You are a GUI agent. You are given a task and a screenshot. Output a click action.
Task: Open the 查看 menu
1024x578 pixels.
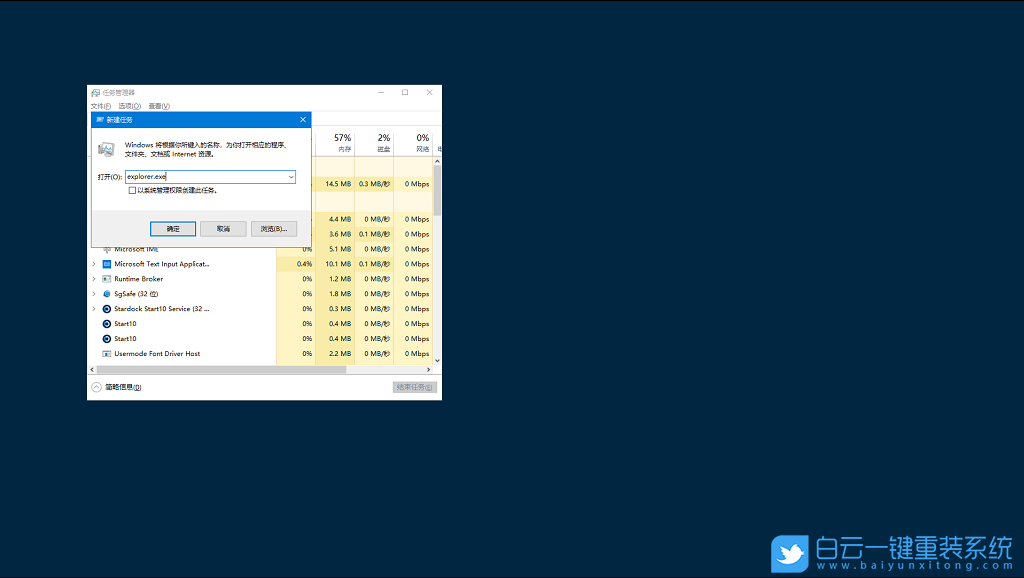click(x=159, y=106)
